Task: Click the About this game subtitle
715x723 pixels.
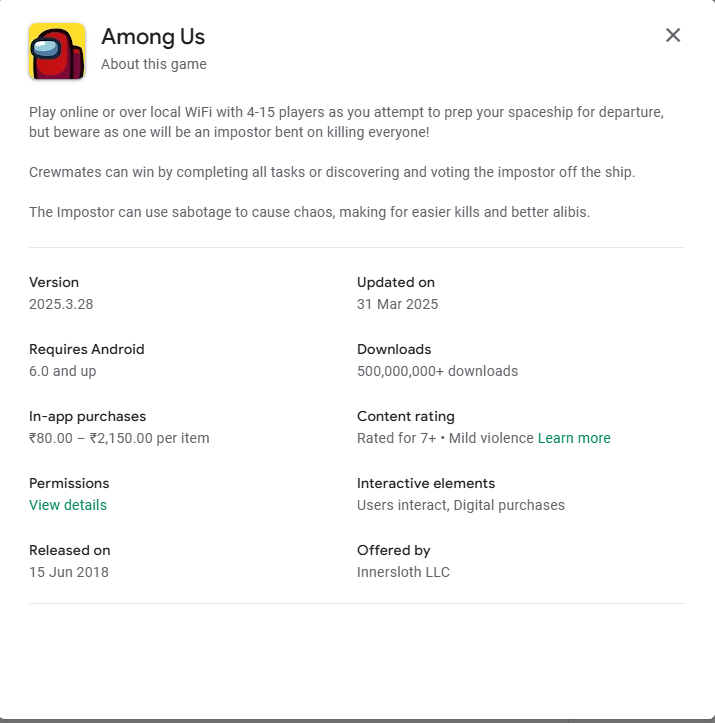Action: pos(154,64)
